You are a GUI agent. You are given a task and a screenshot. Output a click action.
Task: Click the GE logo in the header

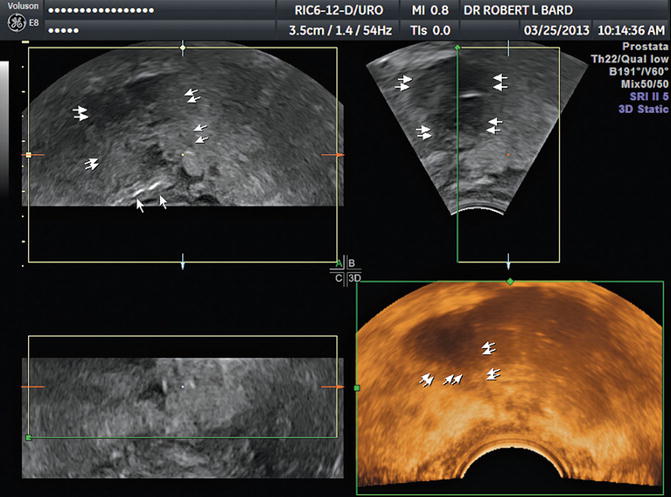tap(16, 23)
